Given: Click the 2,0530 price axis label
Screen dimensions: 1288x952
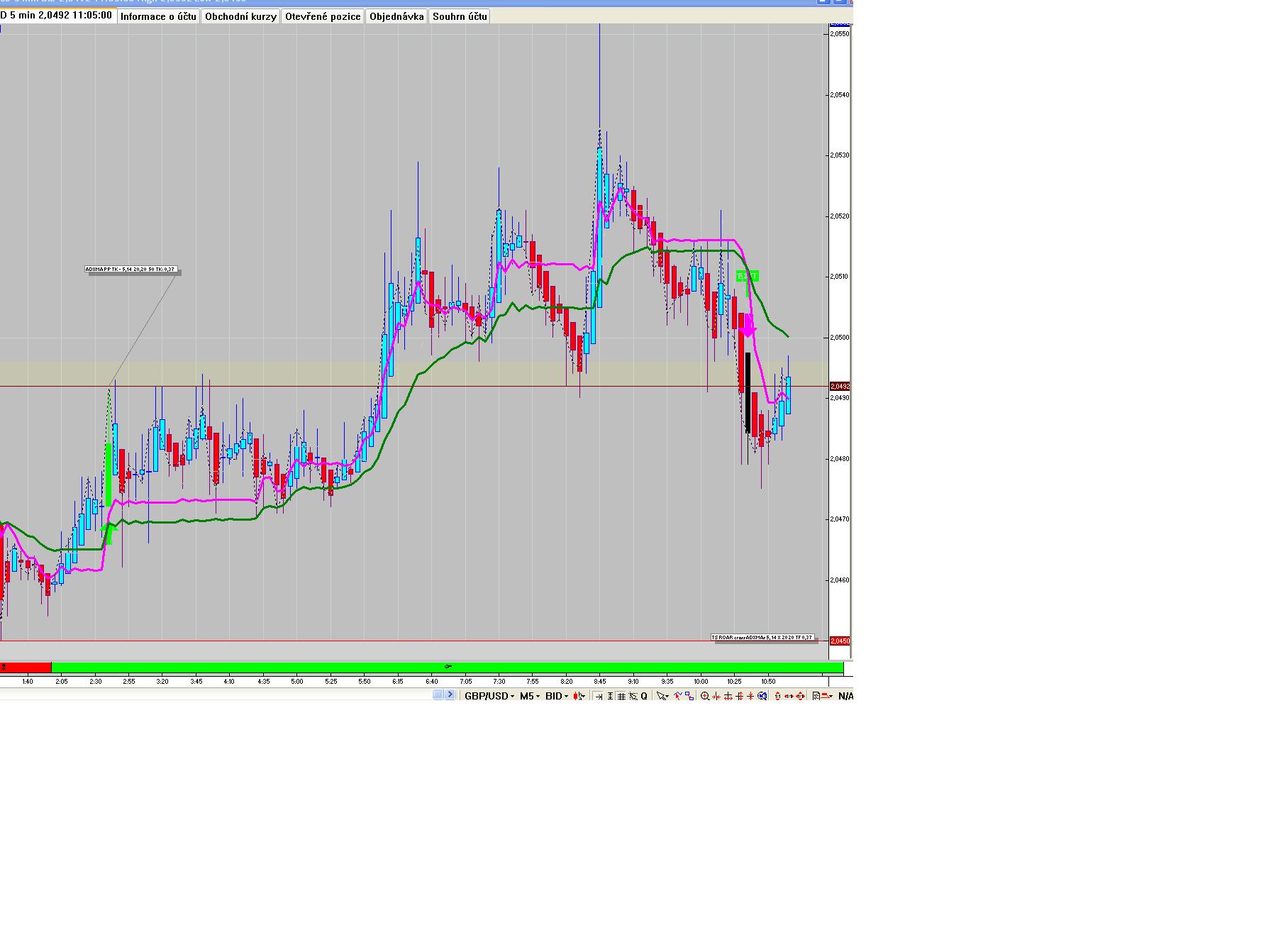Looking at the screenshot, I should click(840, 155).
